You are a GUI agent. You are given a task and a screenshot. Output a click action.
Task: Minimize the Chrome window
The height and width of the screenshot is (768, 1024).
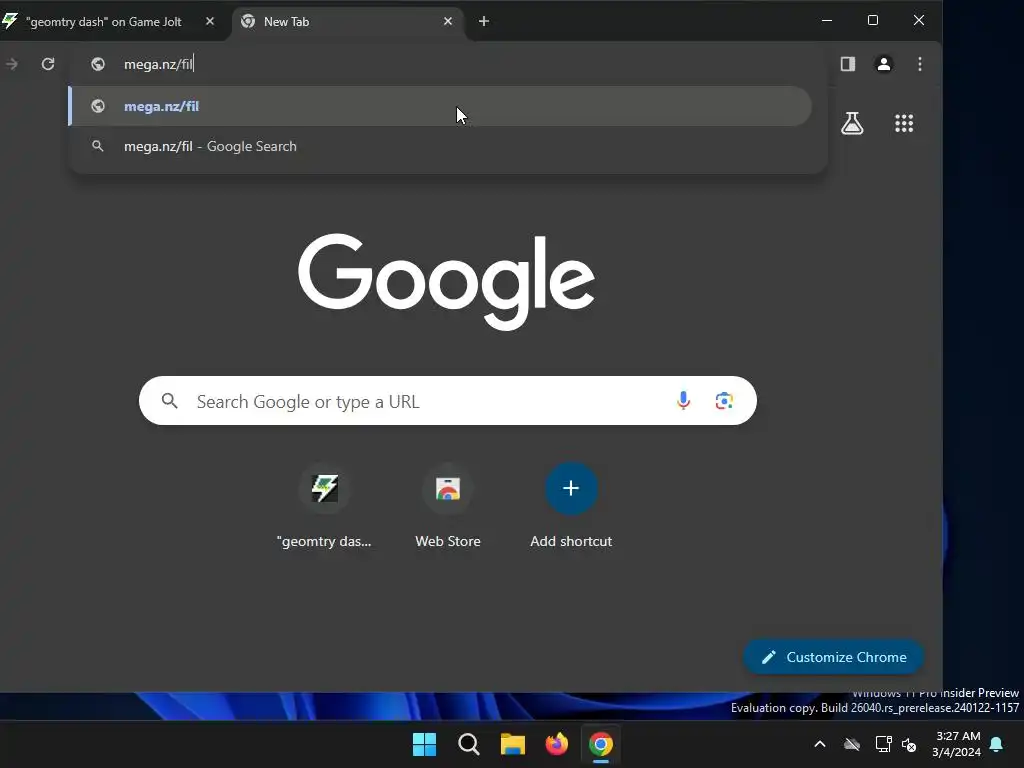coord(827,20)
